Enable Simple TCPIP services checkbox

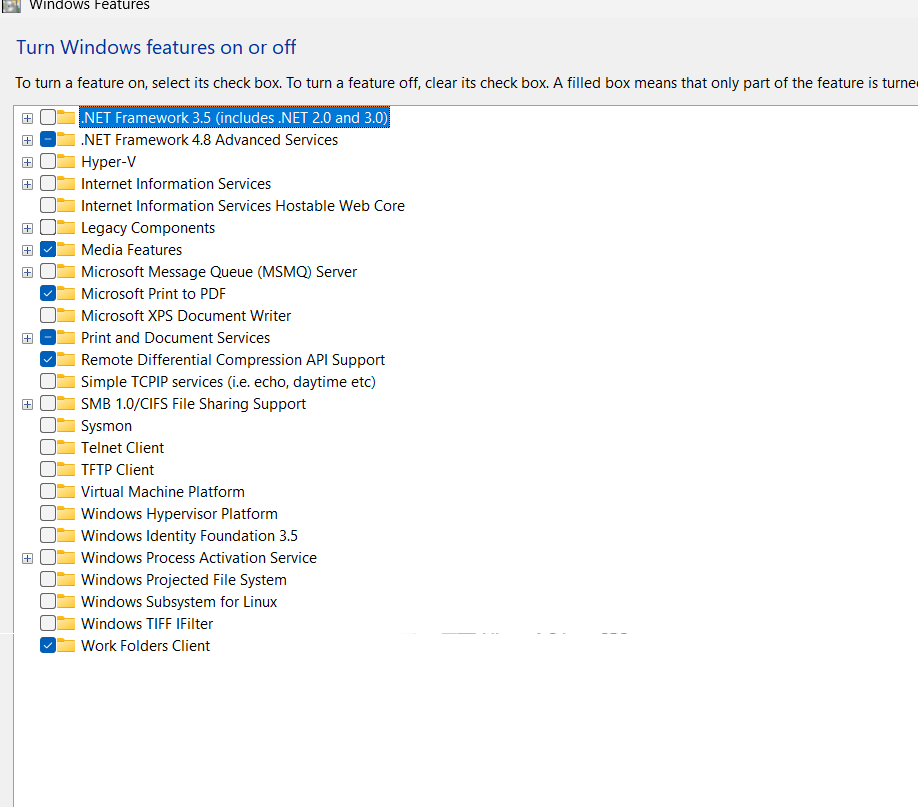point(48,381)
